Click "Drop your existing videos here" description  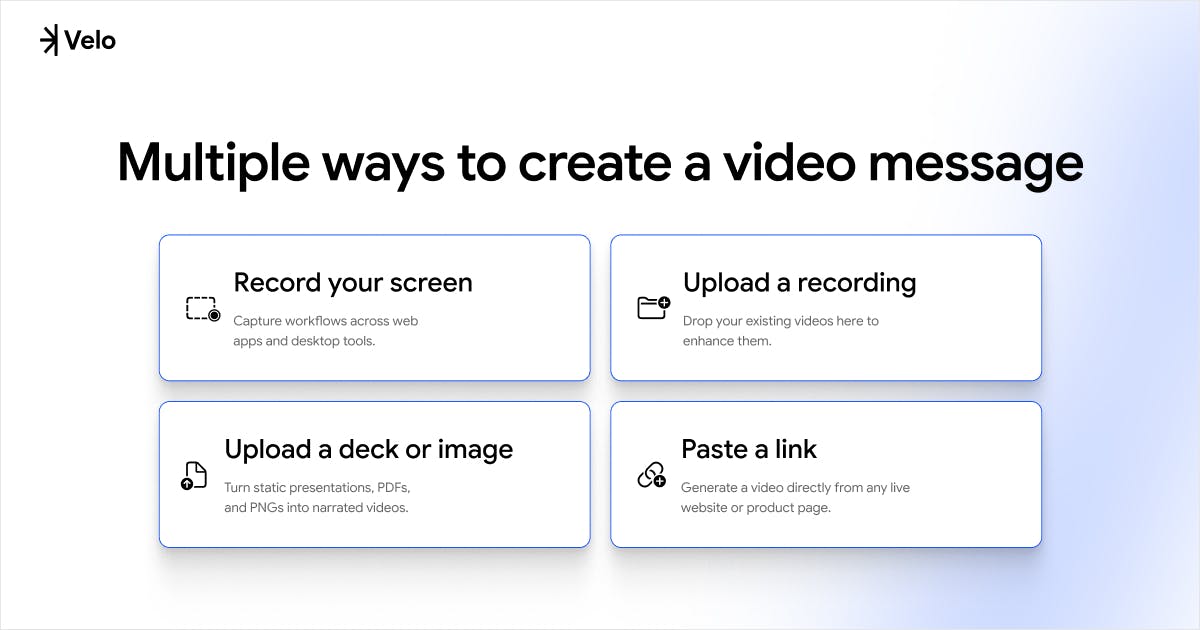click(781, 331)
